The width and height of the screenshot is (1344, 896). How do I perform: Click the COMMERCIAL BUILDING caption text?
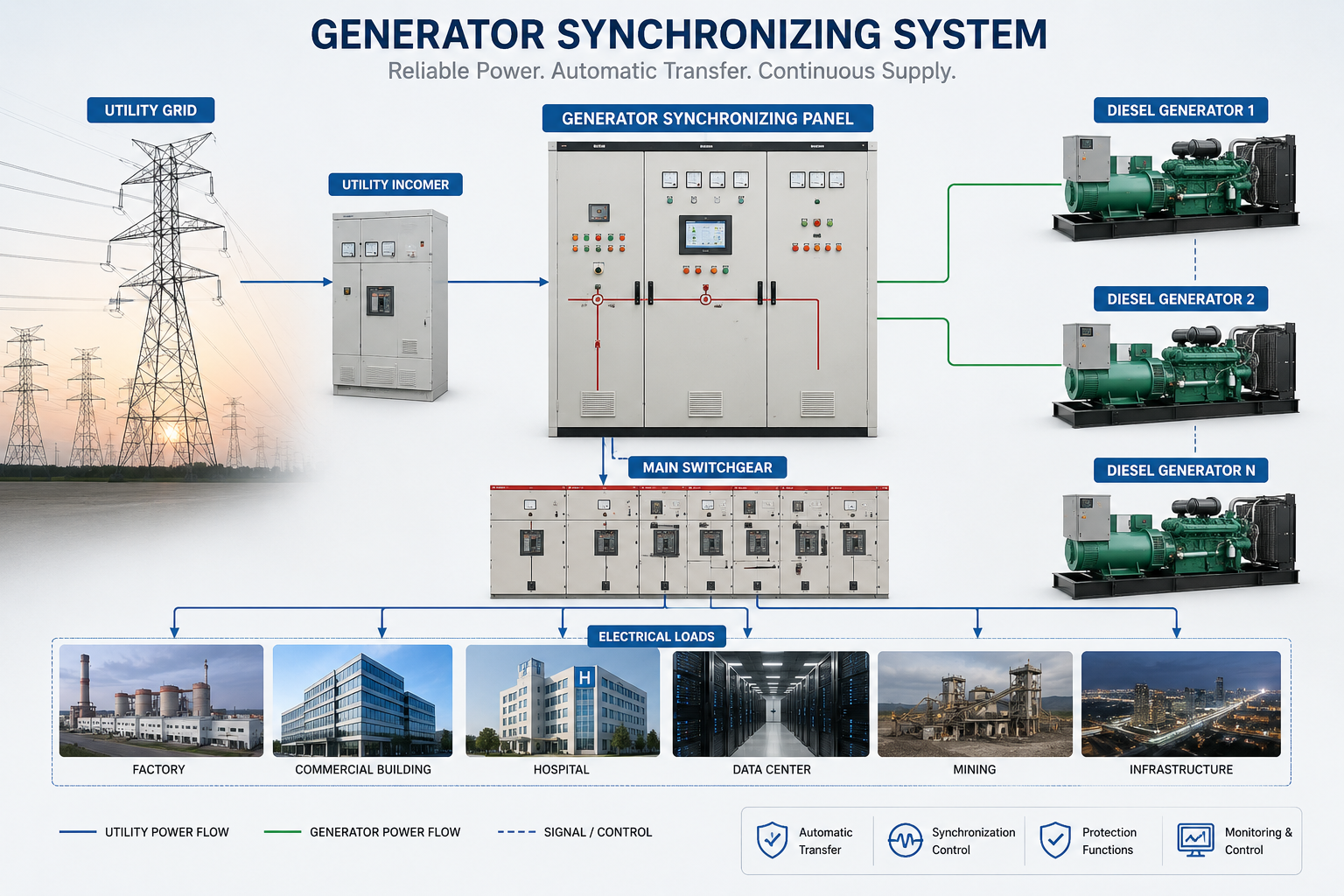tap(363, 770)
